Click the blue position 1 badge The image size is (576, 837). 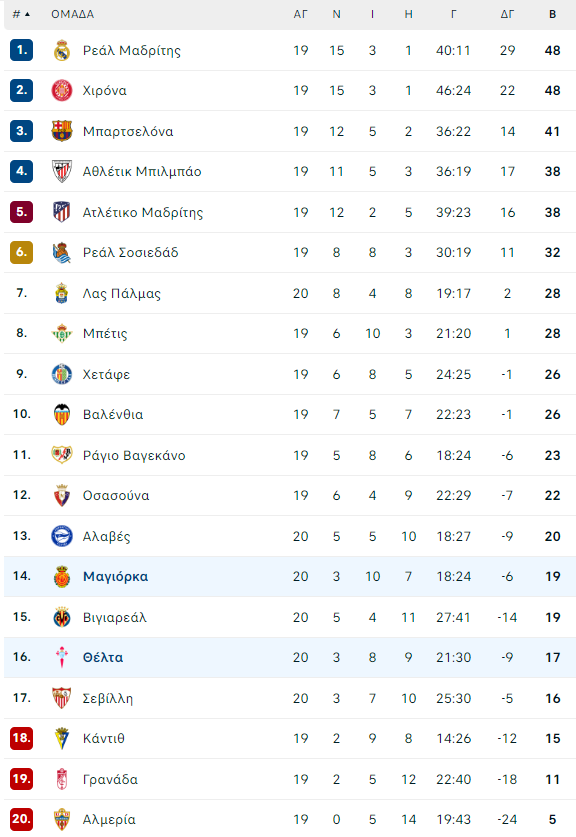pos(21,50)
